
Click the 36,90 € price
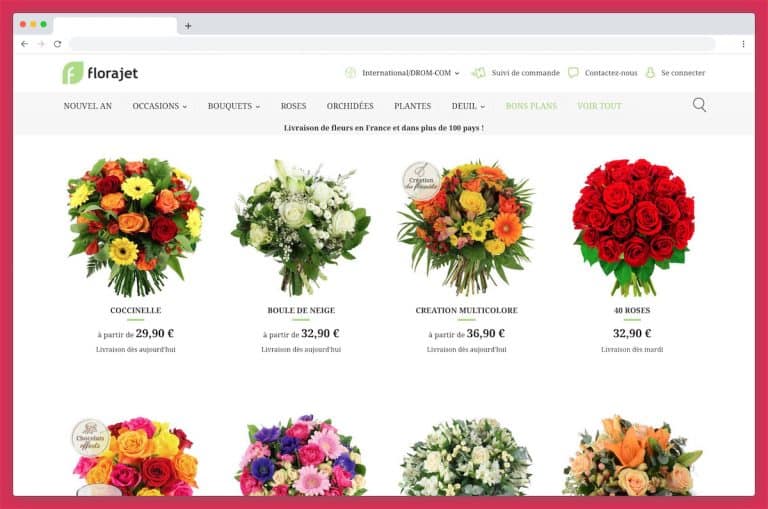click(485, 333)
